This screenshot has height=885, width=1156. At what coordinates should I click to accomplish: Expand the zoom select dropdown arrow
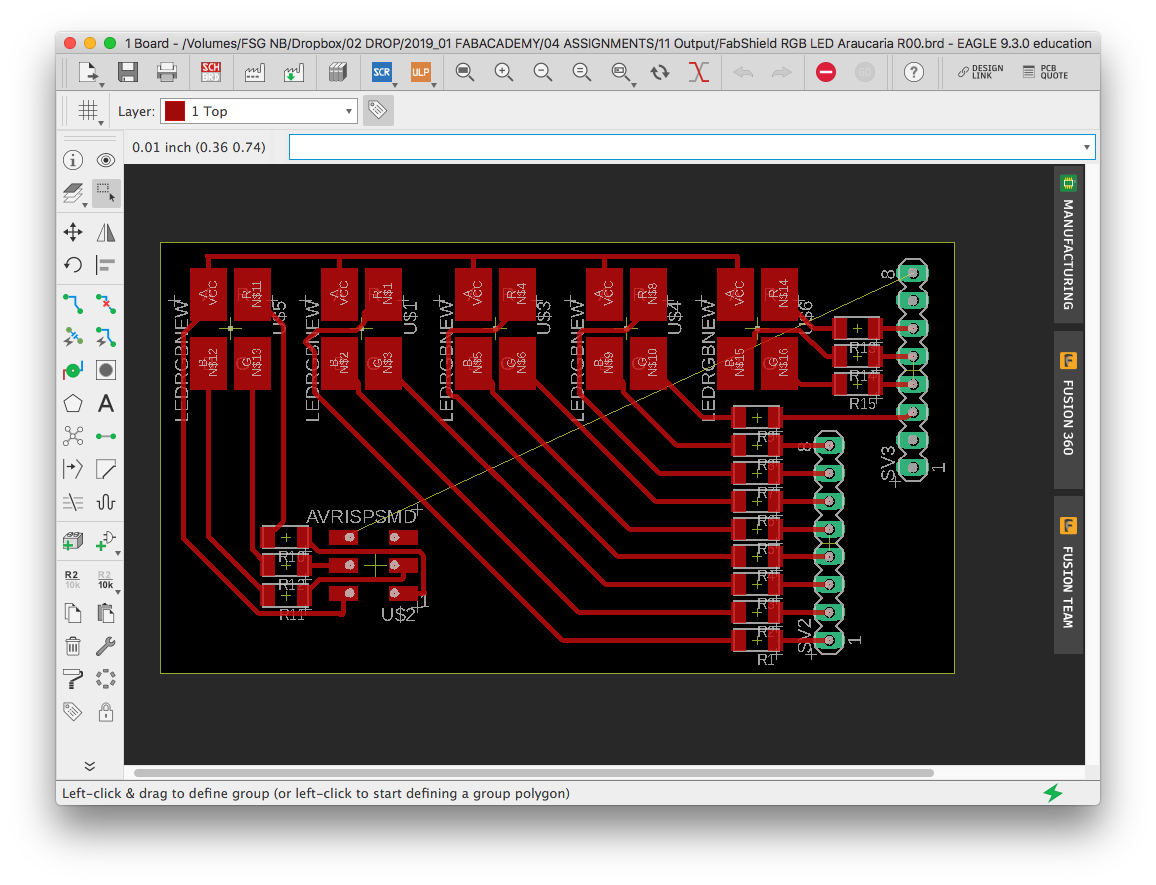tap(634, 85)
